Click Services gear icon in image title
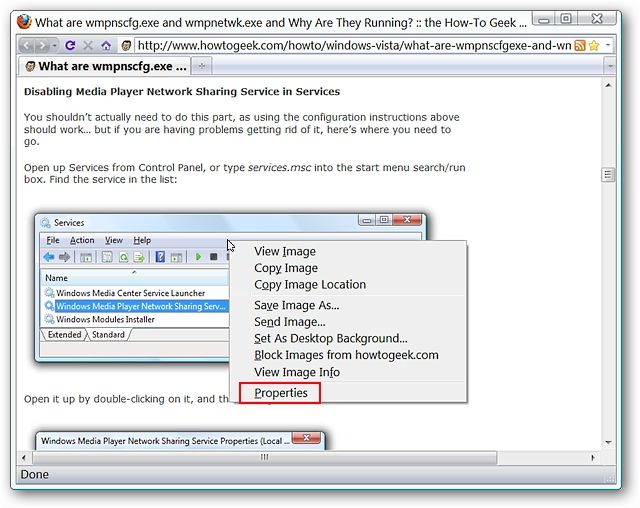Viewport: 640px width, 508px height. 46,223
